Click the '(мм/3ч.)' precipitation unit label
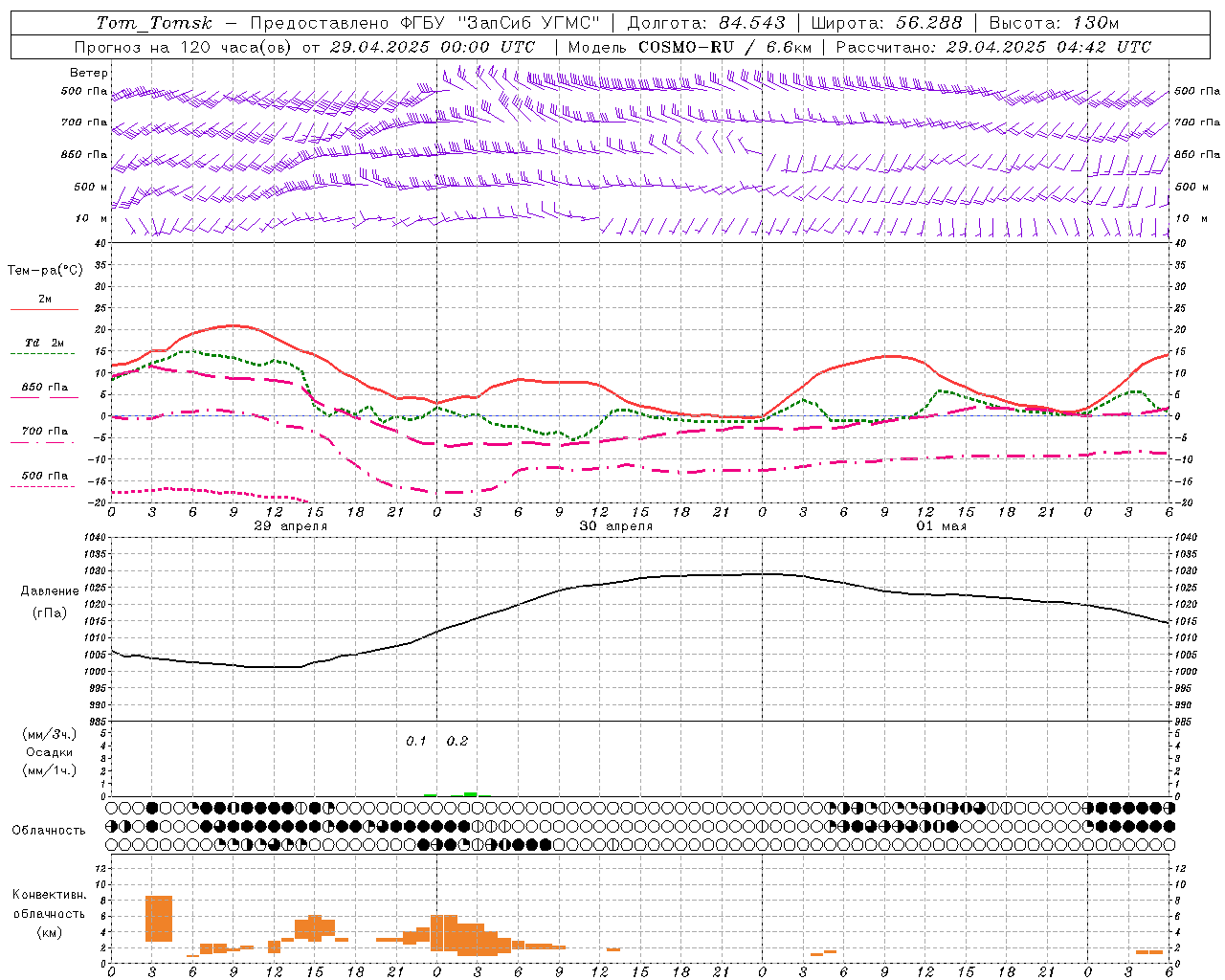Image resolution: width=1225 pixels, height=980 pixels. (50, 734)
